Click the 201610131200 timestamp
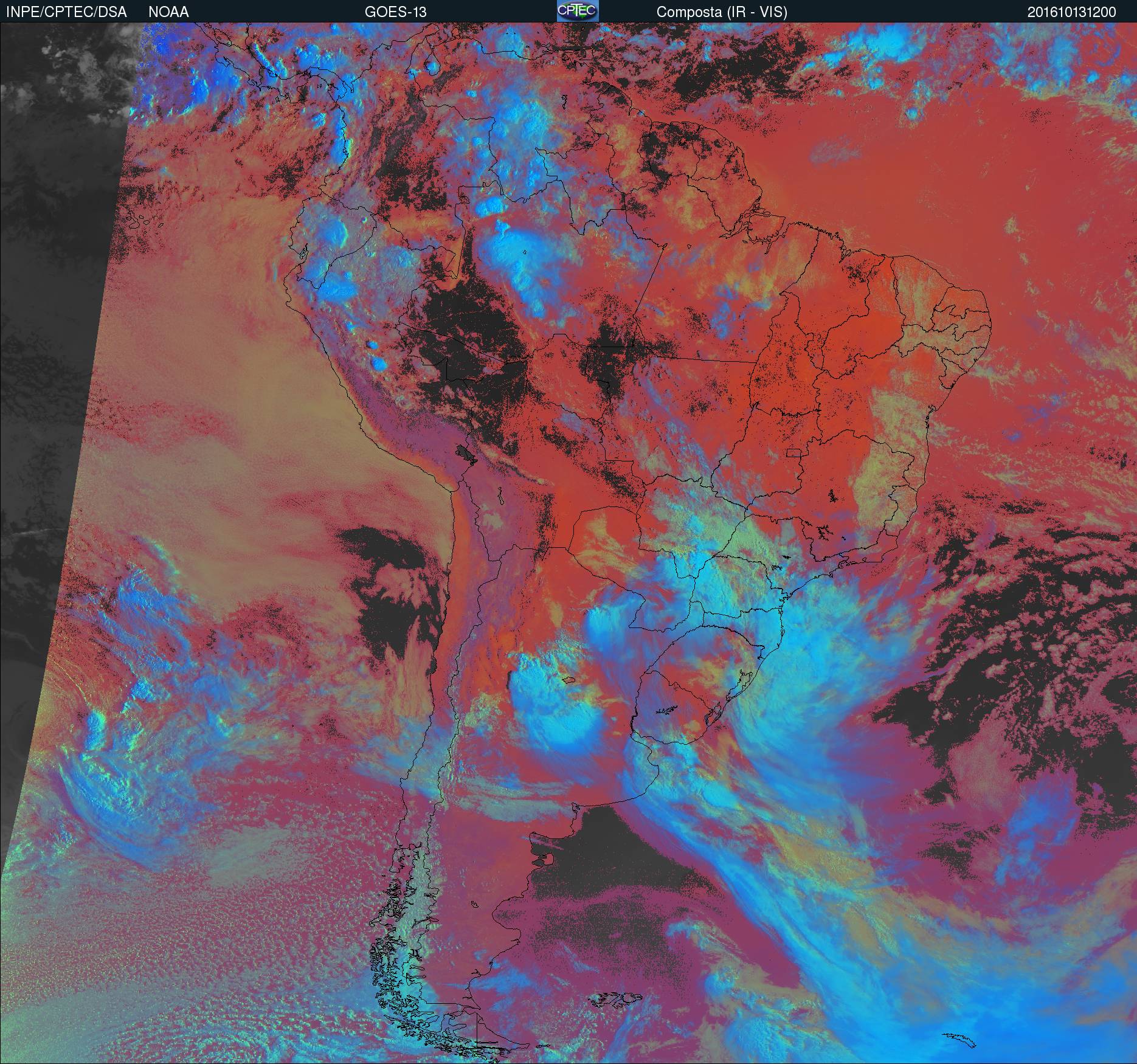Image resolution: width=1137 pixels, height=1064 pixels. 1071,12
